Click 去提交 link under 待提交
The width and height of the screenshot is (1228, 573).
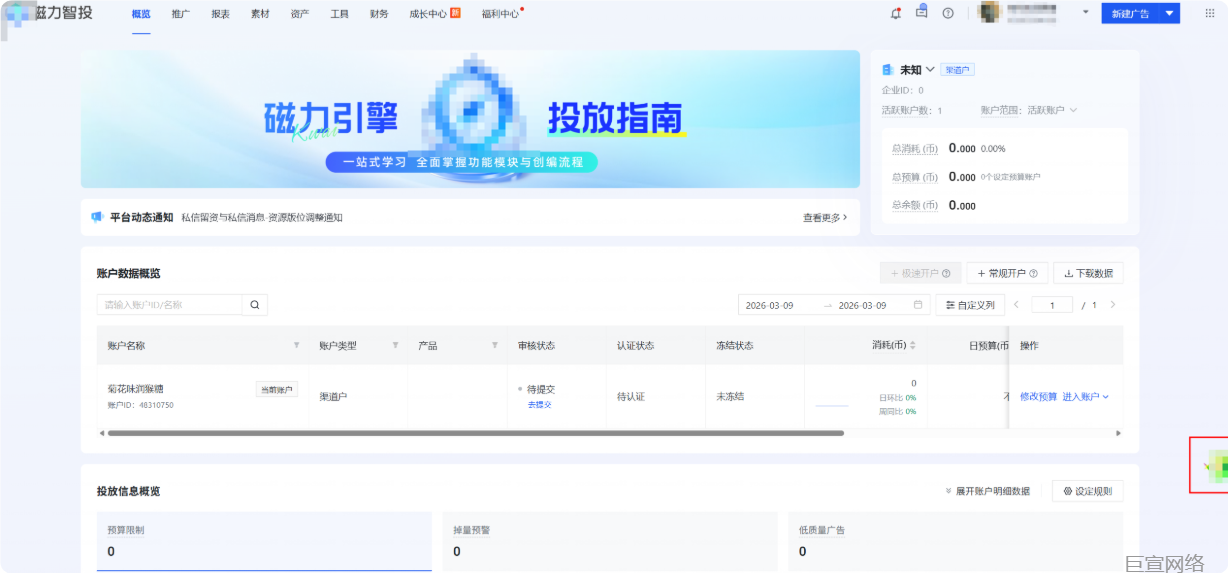pyautogui.click(x=540, y=405)
